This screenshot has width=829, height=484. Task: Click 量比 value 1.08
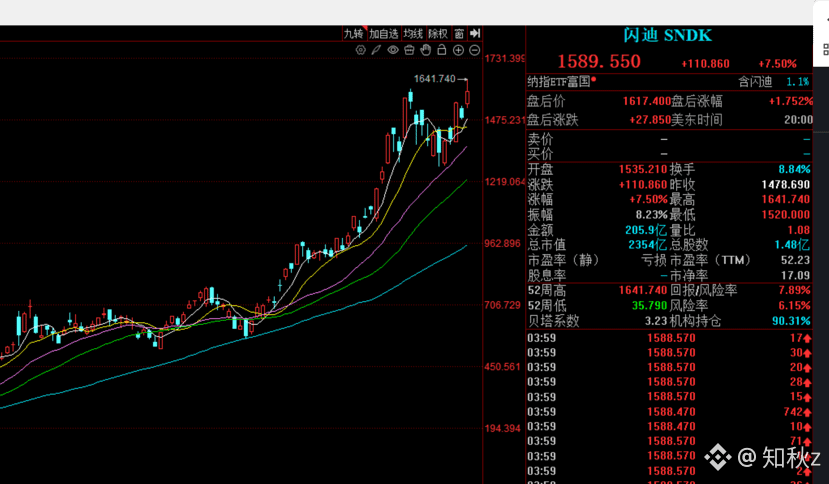(x=798, y=230)
